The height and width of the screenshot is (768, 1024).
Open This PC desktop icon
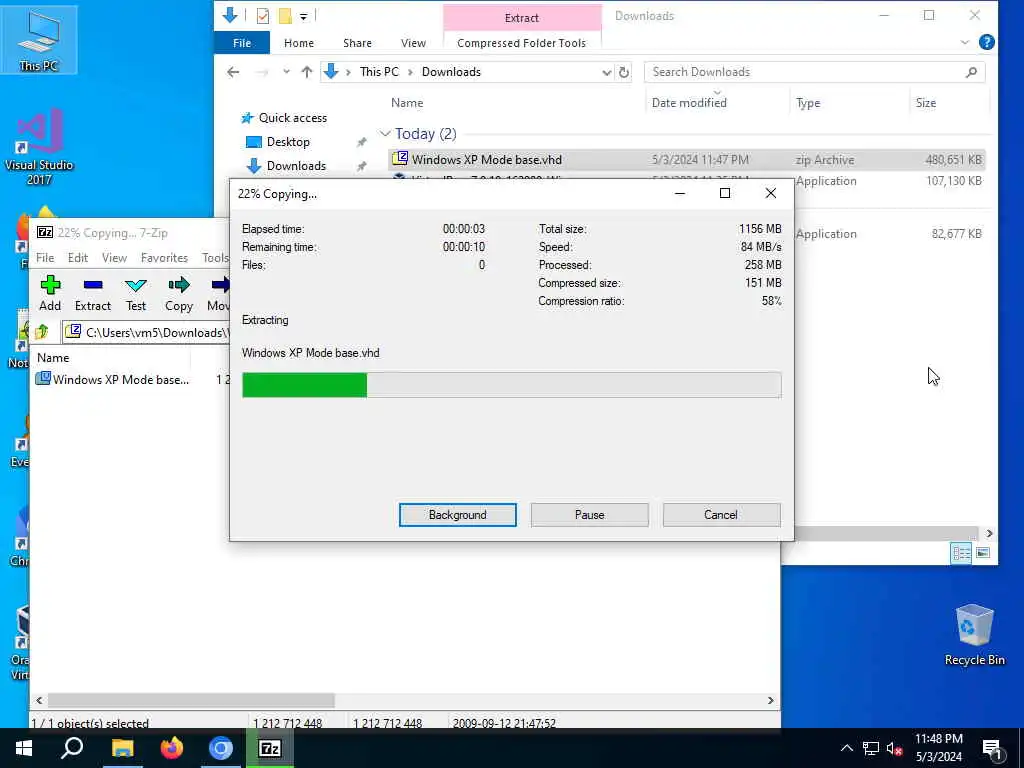(39, 41)
